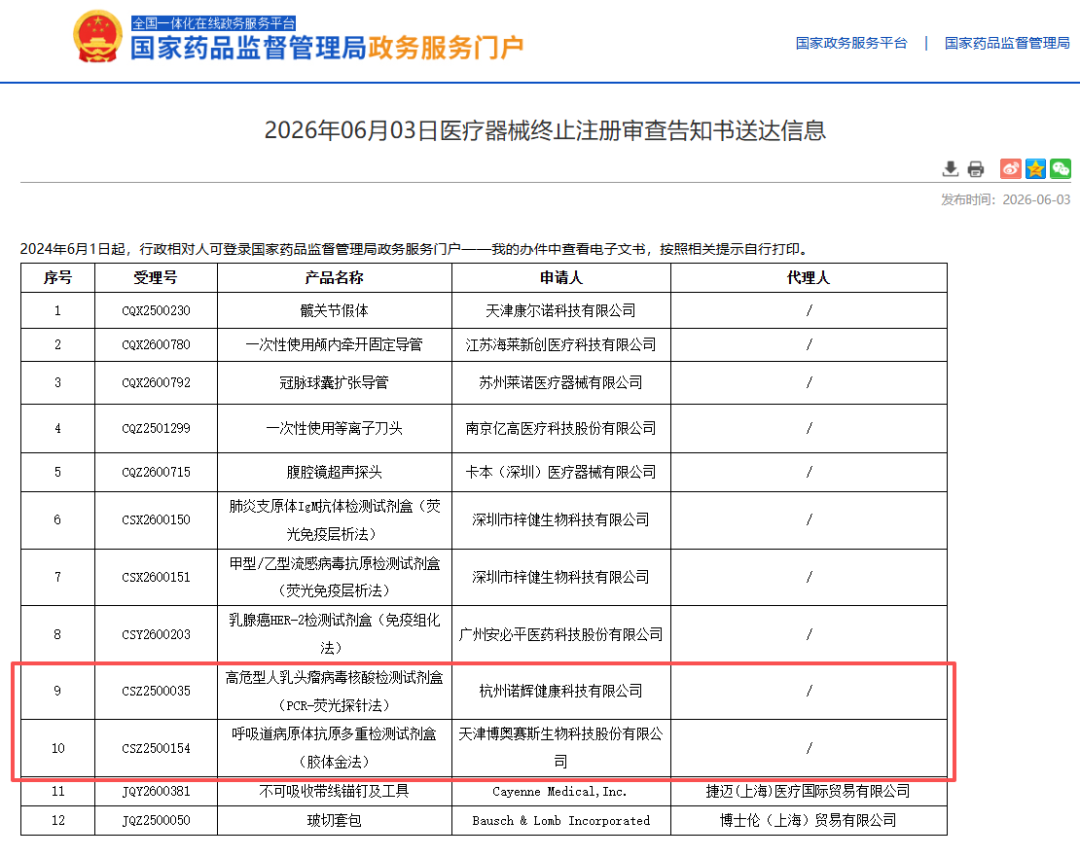Click applicant Cayenne Medical, Inc.

pyautogui.click(x=560, y=792)
